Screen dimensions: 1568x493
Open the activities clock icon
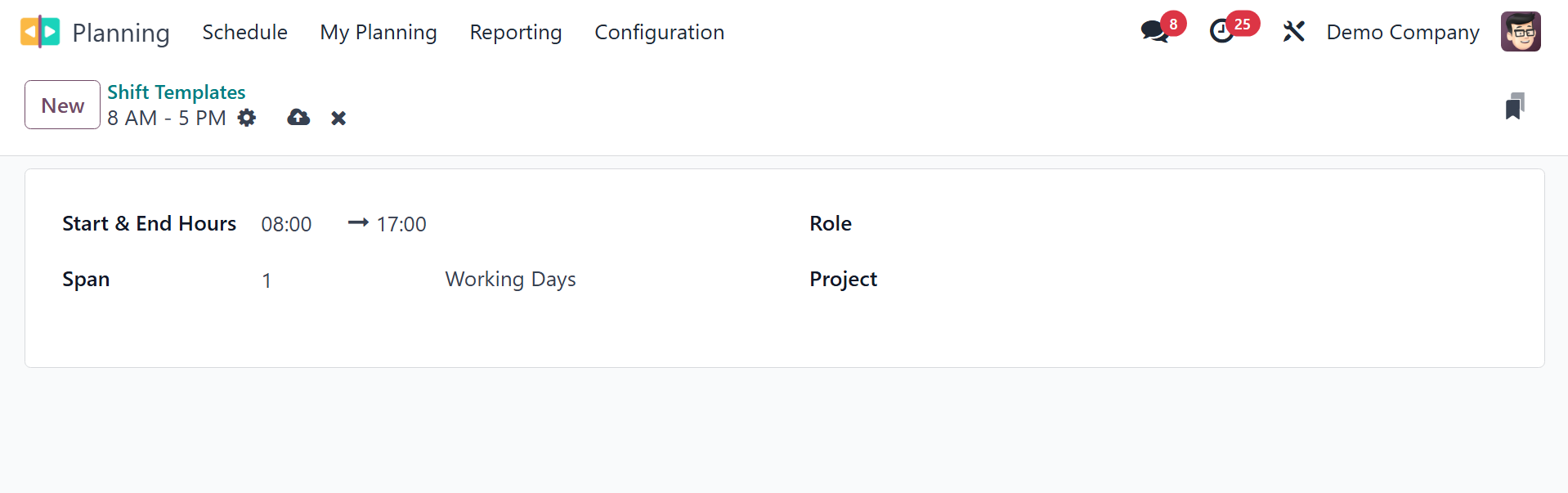click(1222, 32)
